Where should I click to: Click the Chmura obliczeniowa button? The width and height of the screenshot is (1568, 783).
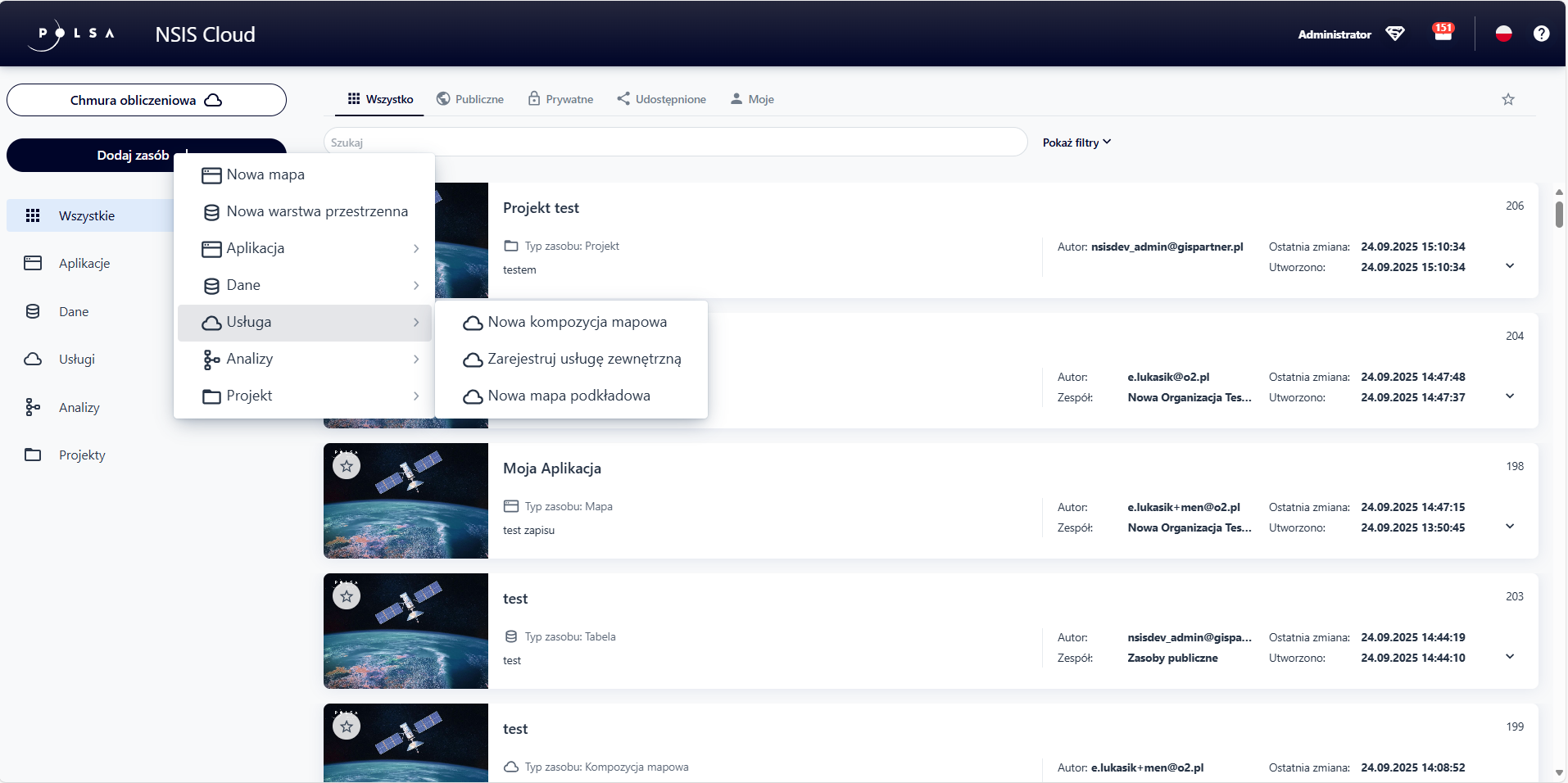click(146, 100)
